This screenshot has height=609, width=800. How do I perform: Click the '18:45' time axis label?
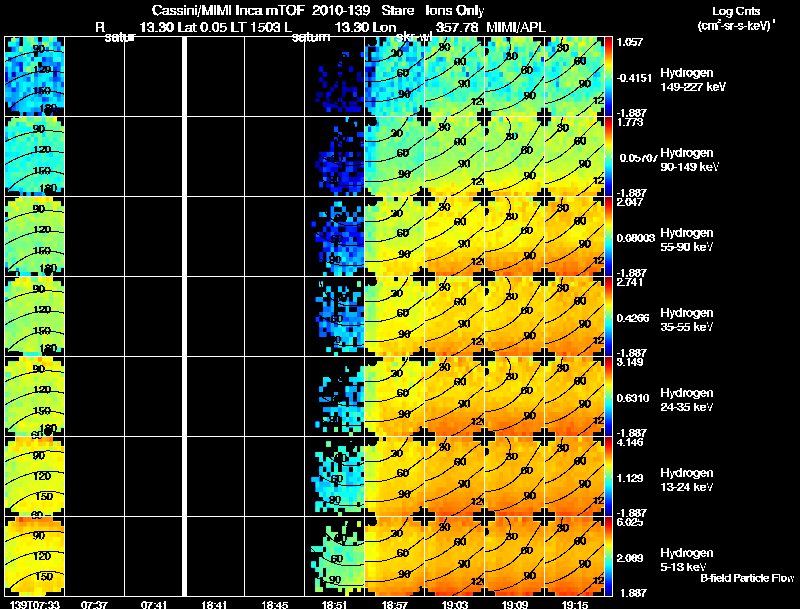(274, 604)
